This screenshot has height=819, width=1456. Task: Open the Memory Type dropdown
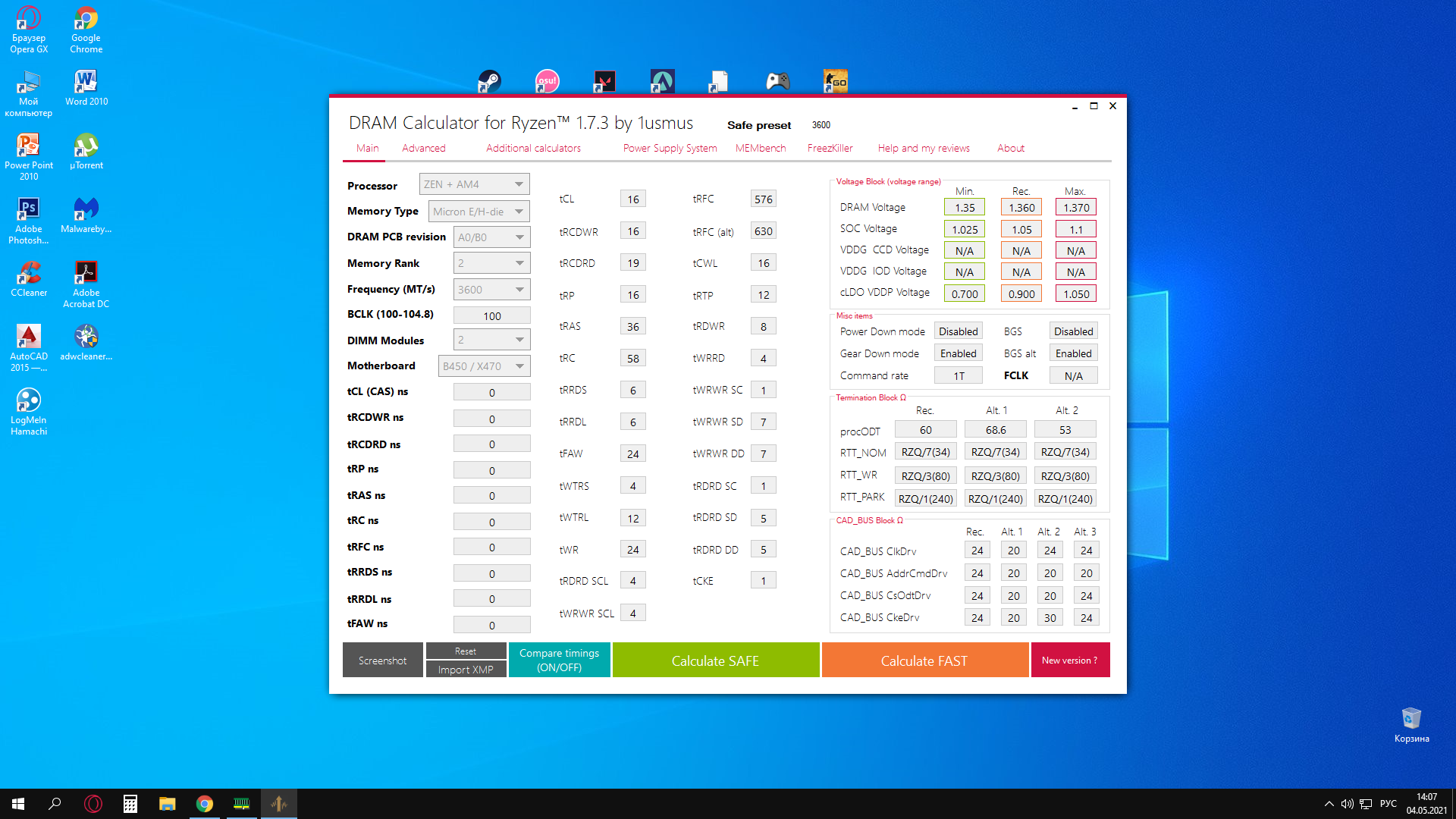(x=519, y=212)
